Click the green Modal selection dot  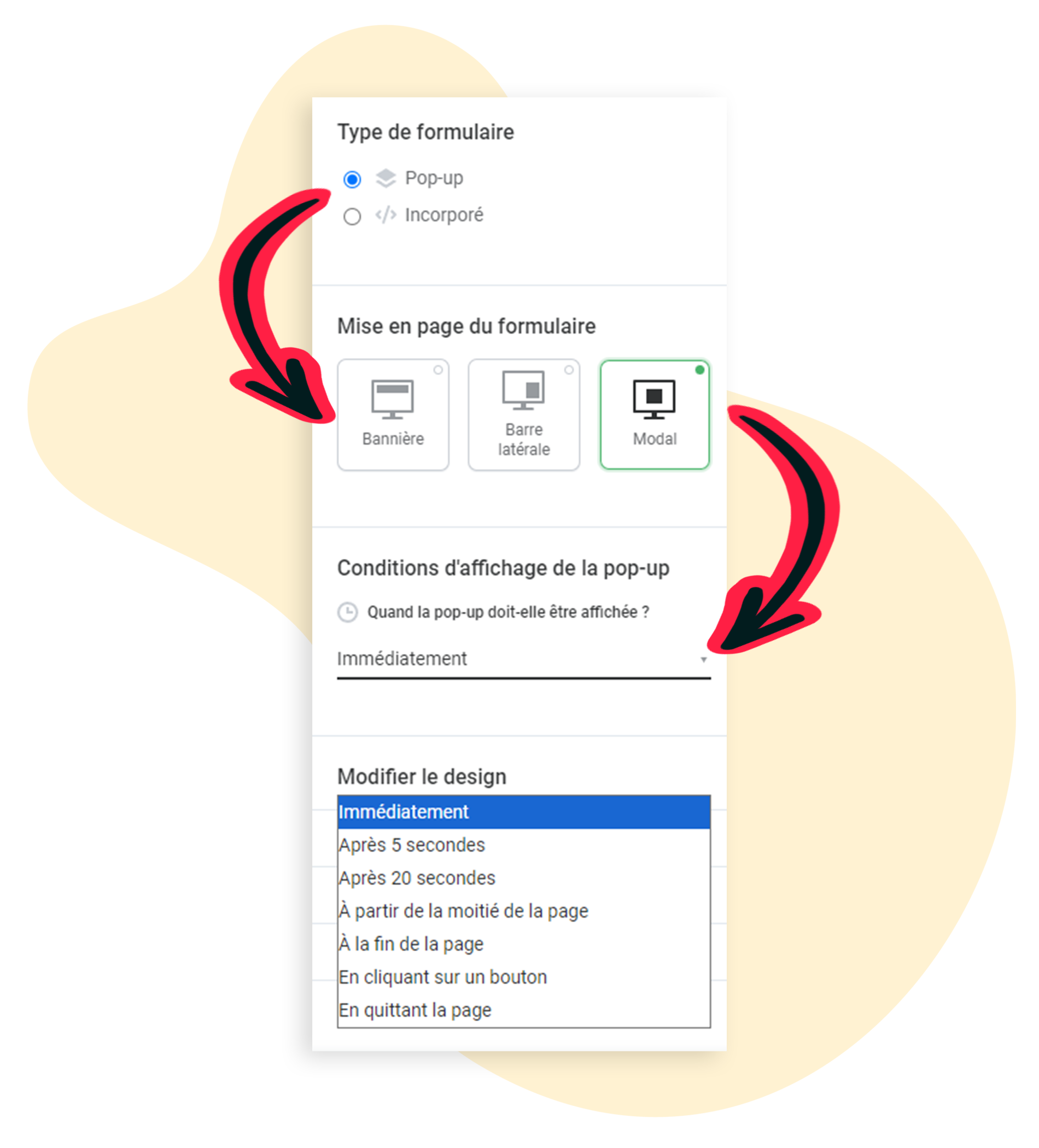[699, 370]
